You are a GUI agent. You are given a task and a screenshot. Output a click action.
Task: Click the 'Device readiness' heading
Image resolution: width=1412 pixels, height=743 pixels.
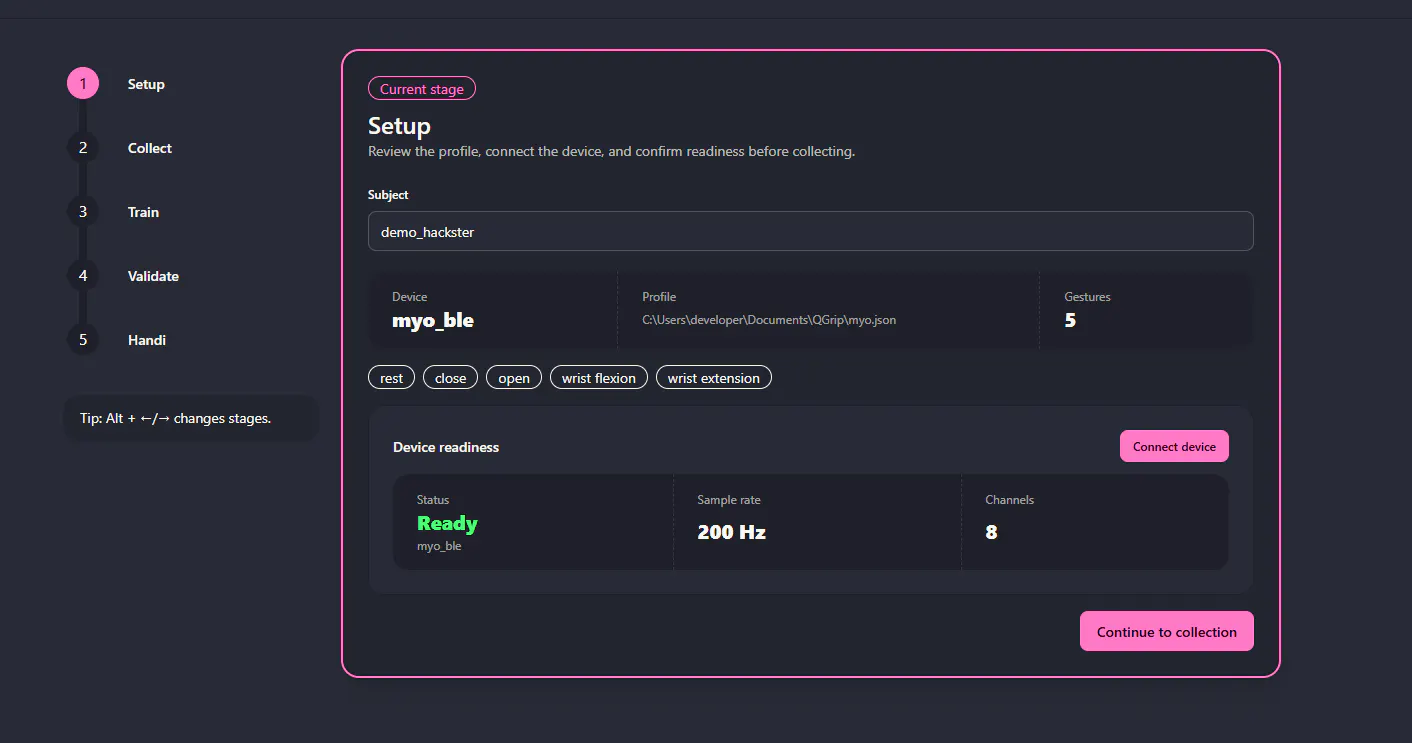pyautogui.click(x=446, y=447)
